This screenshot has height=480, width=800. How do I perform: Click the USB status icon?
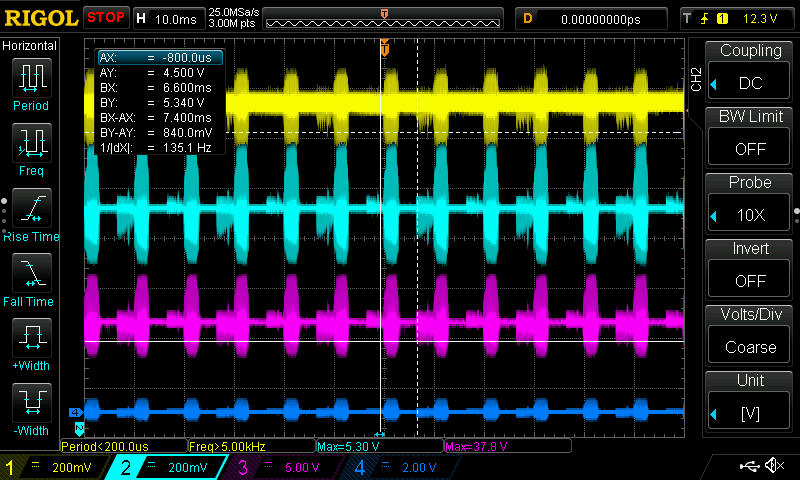pos(748,466)
